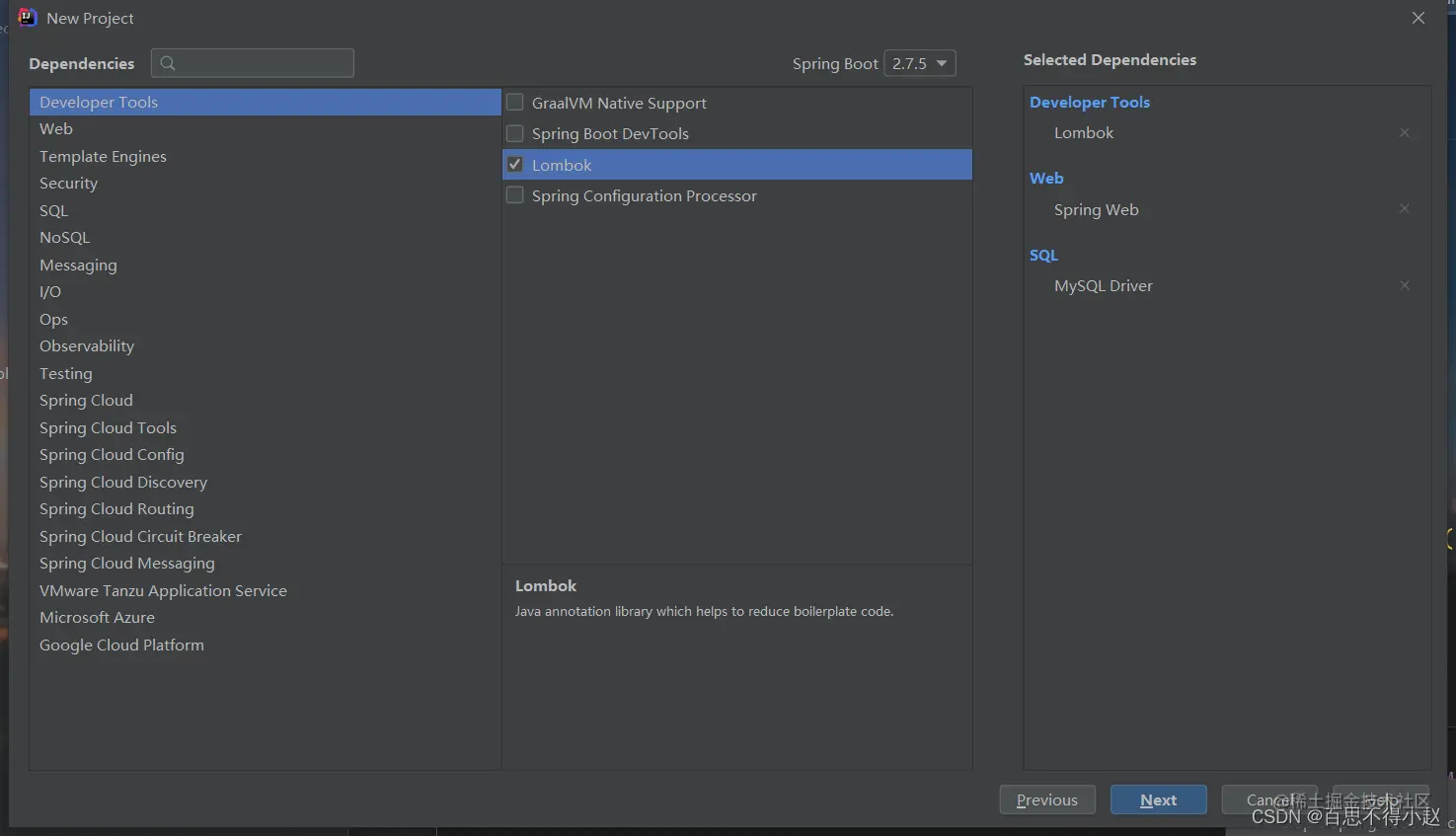Click Lombok entry under Selected Dependencies
The image size is (1456, 836).
point(1084,132)
